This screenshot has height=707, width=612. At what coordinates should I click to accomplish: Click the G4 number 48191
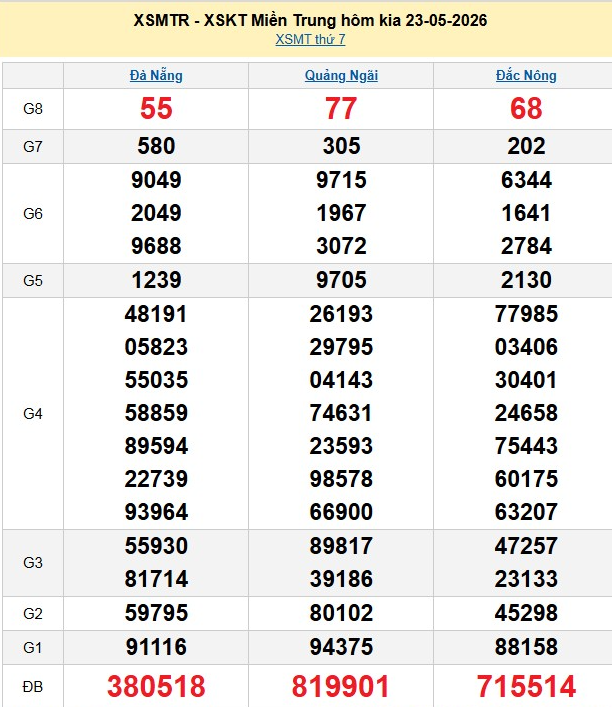point(156,314)
